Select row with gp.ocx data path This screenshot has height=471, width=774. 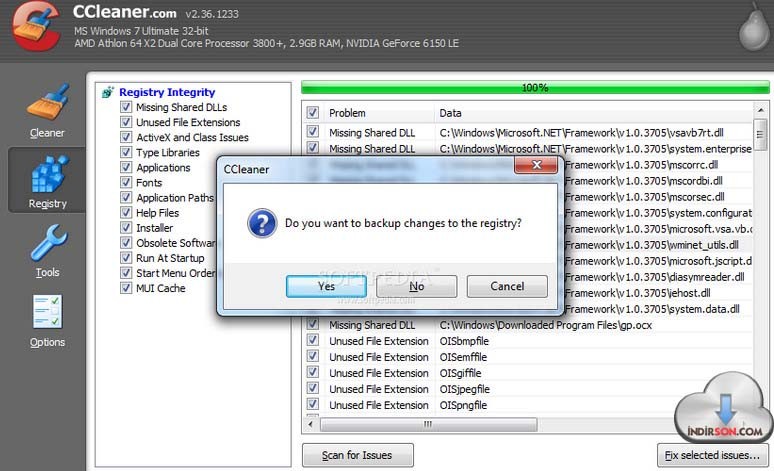[x=545, y=325]
